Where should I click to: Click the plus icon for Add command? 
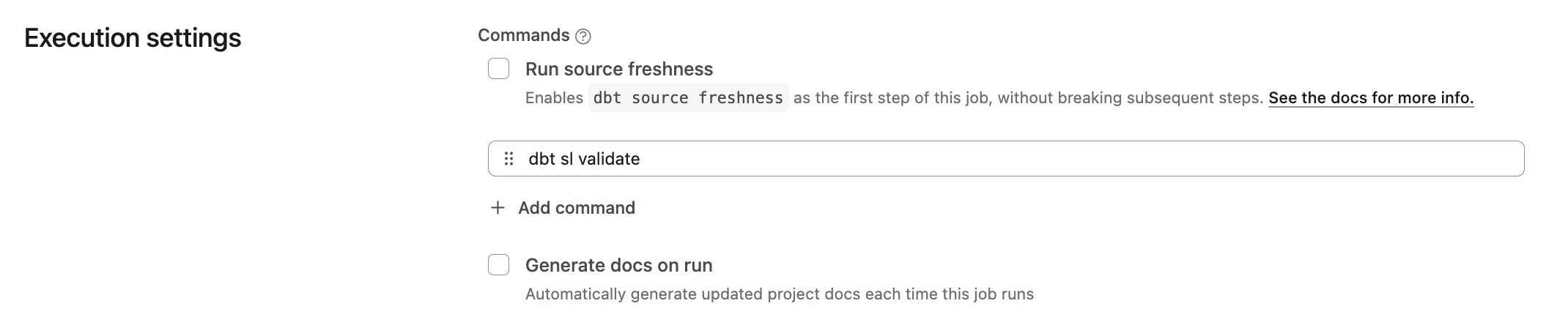click(x=498, y=208)
